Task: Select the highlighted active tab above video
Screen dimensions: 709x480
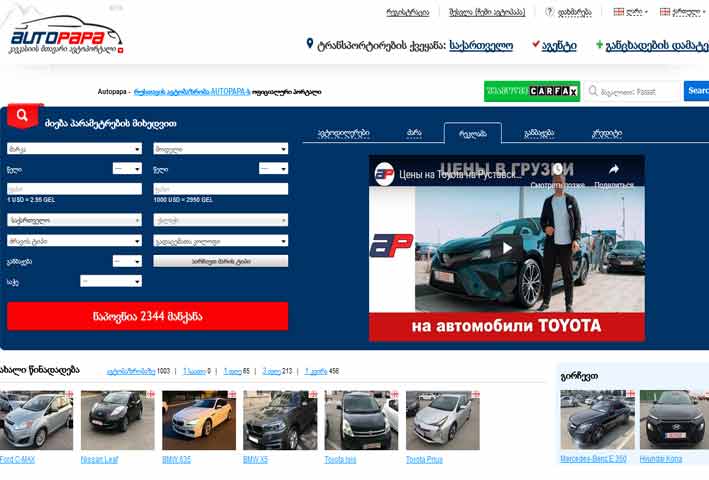Action: tap(473, 133)
